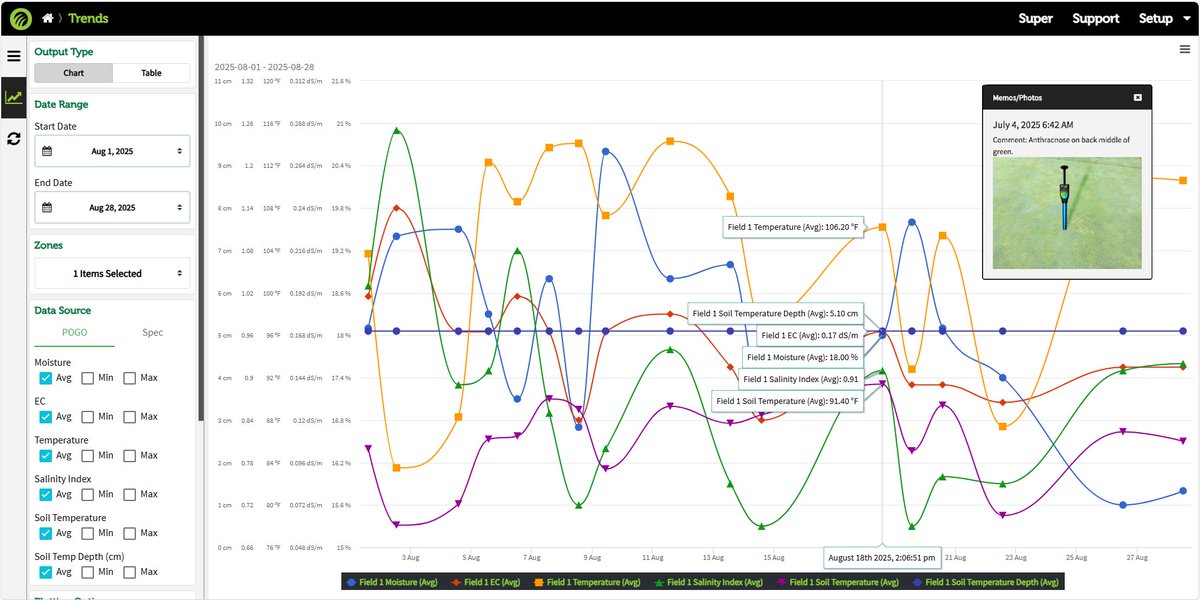
Task: Click the memo date July 4, 2025 6:42 AM
Action: 1033,125
